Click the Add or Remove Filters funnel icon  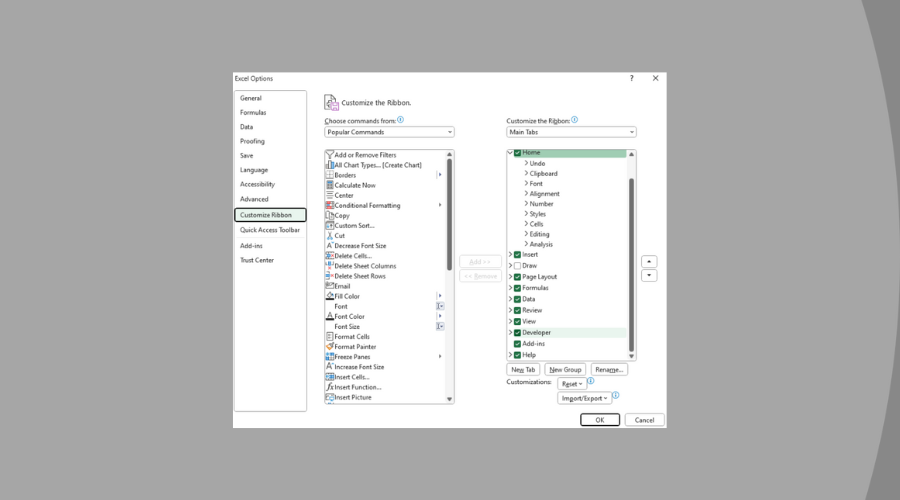tap(329, 155)
